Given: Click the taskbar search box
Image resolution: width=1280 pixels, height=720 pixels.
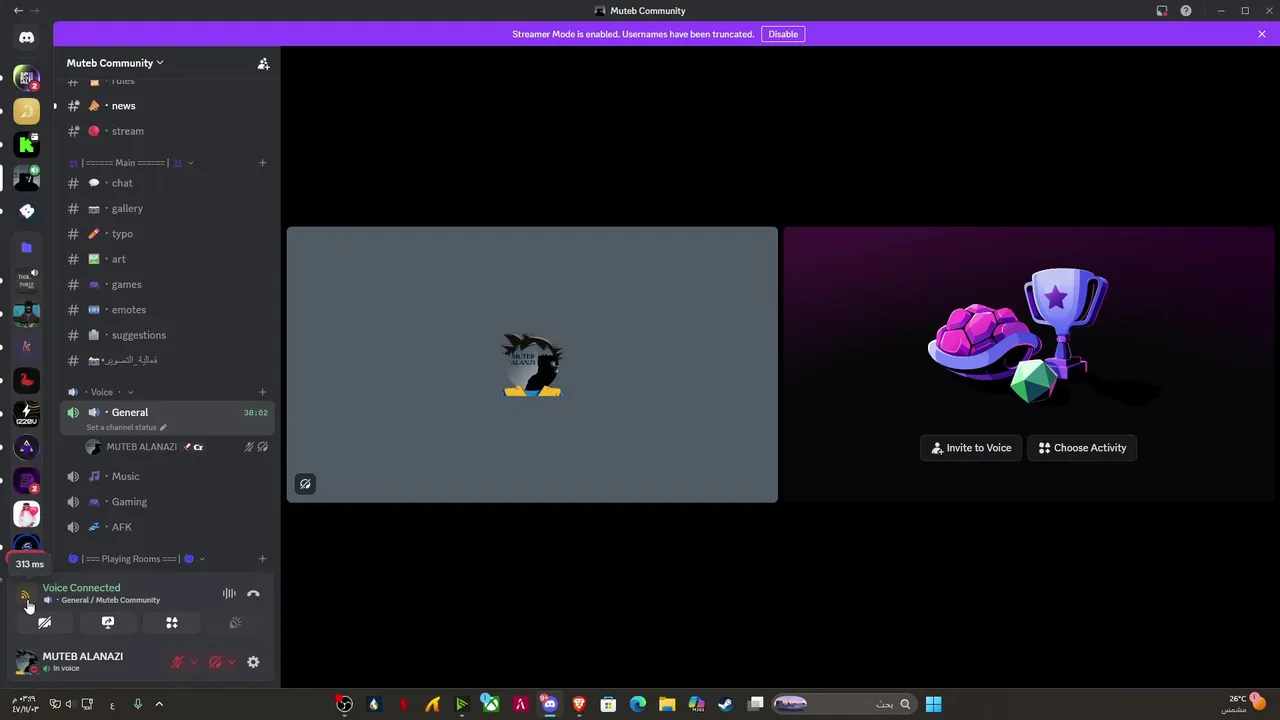Looking at the screenshot, I should coord(845,704).
